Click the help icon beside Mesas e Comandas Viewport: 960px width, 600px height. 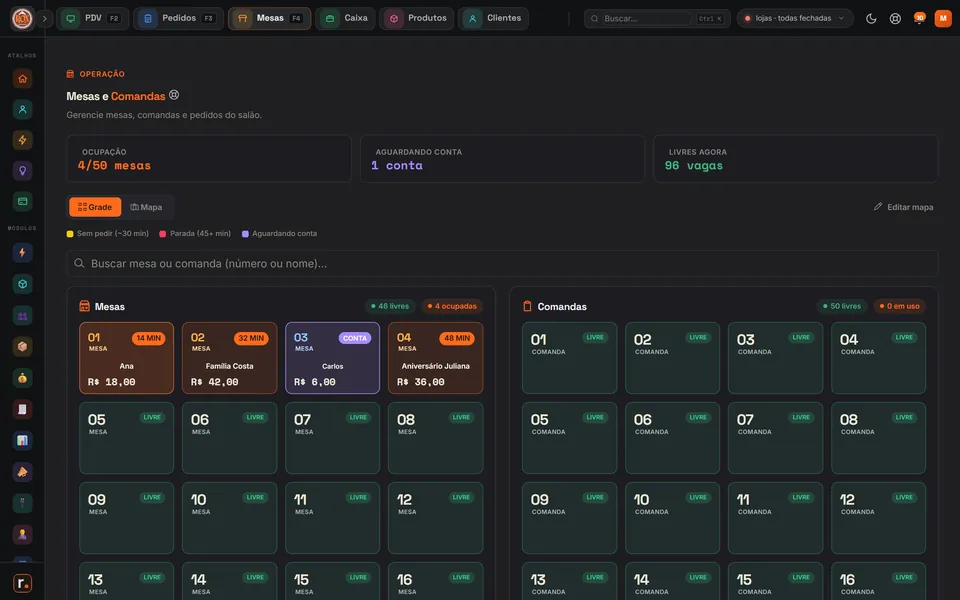coord(174,95)
